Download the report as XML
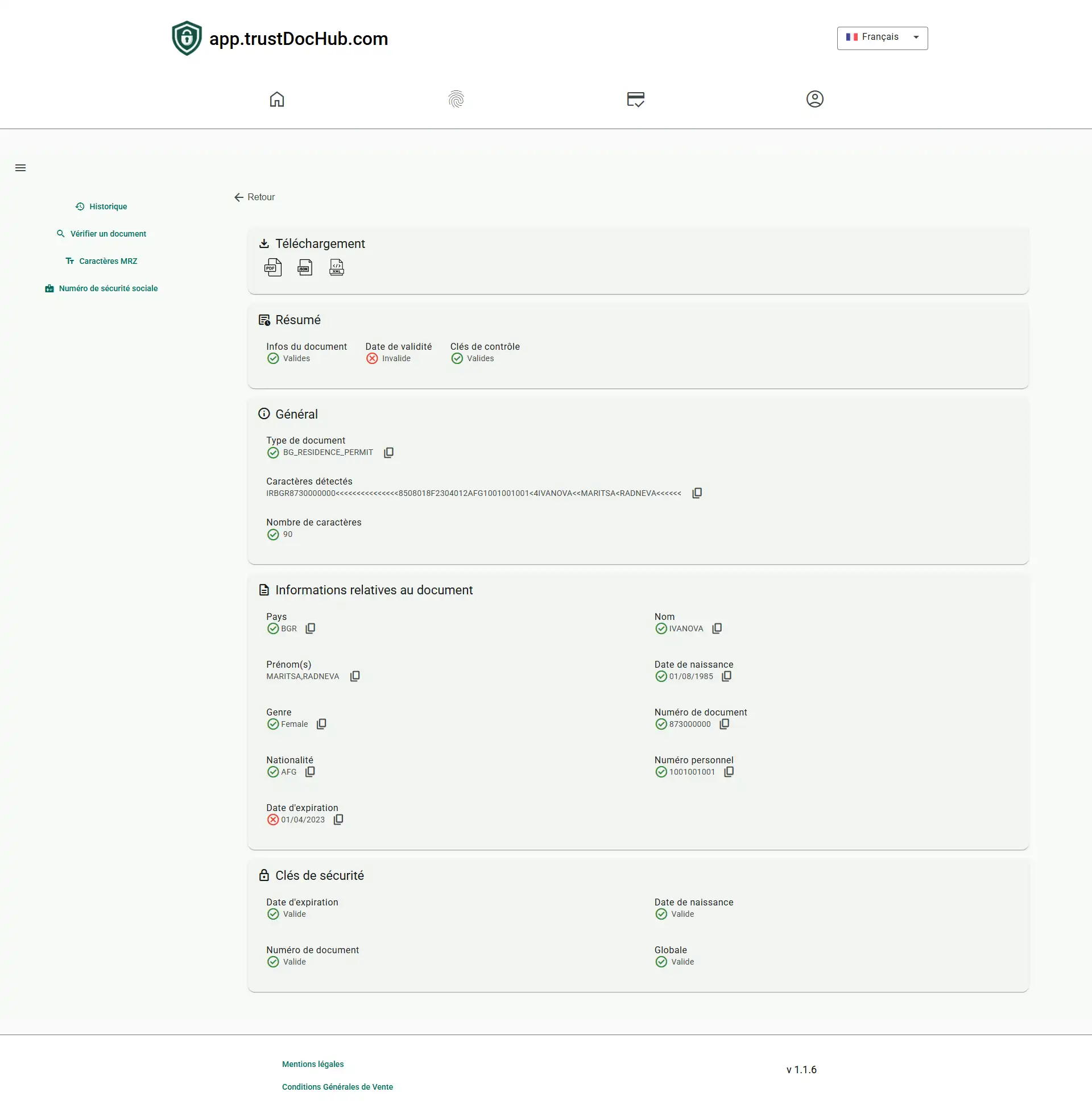 [x=337, y=267]
